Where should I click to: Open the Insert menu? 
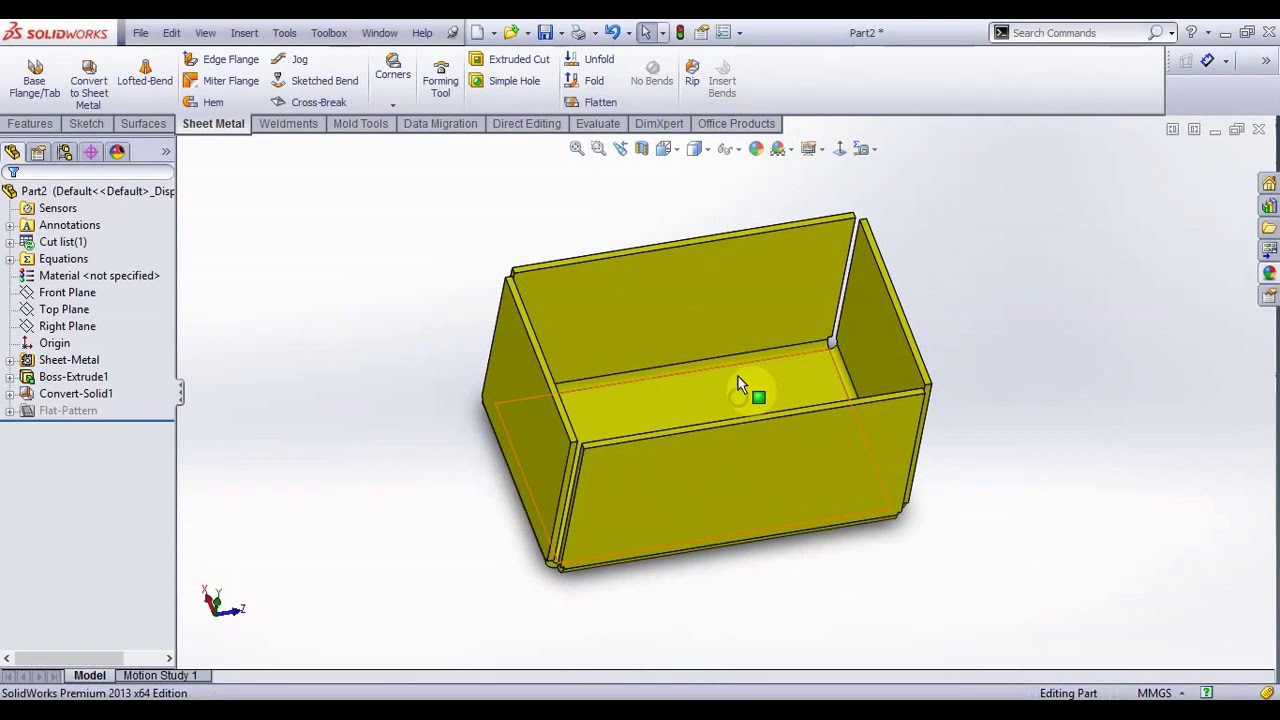click(x=244, y=33)
